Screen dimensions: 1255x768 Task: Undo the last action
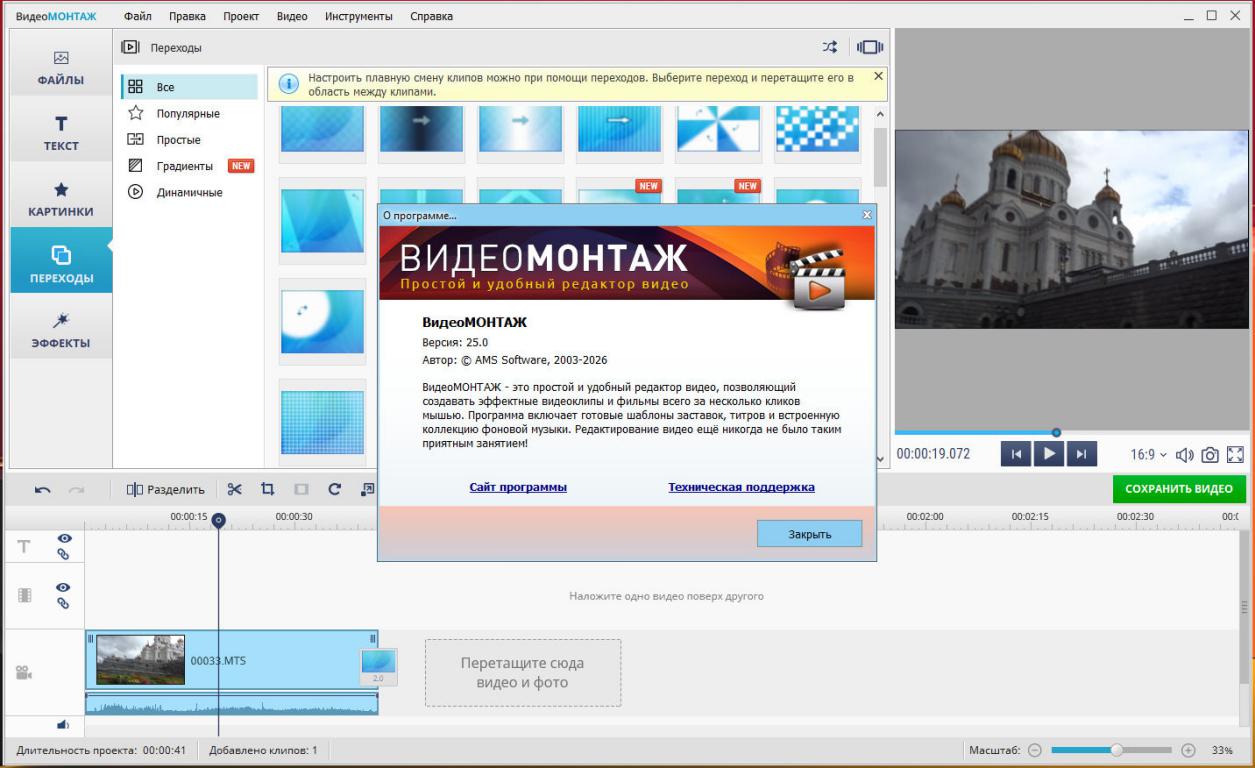click(43, 490)
